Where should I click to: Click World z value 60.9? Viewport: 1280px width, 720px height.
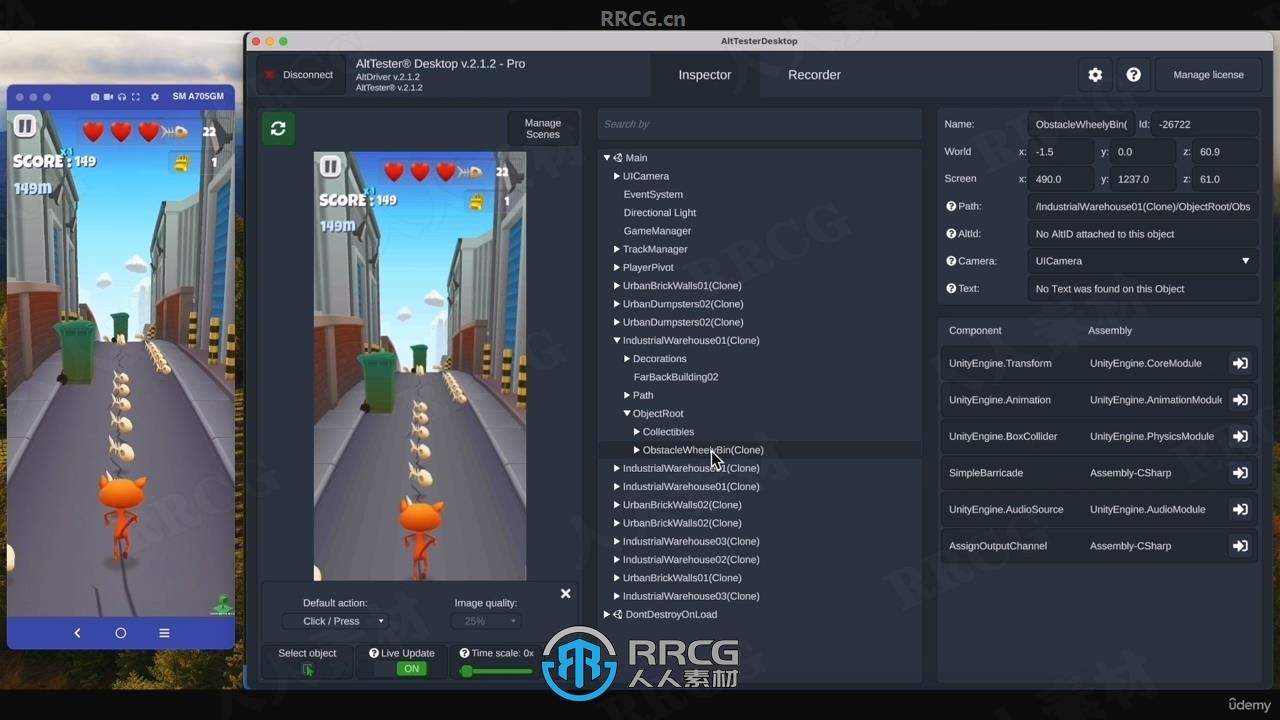click(1226, 152)
